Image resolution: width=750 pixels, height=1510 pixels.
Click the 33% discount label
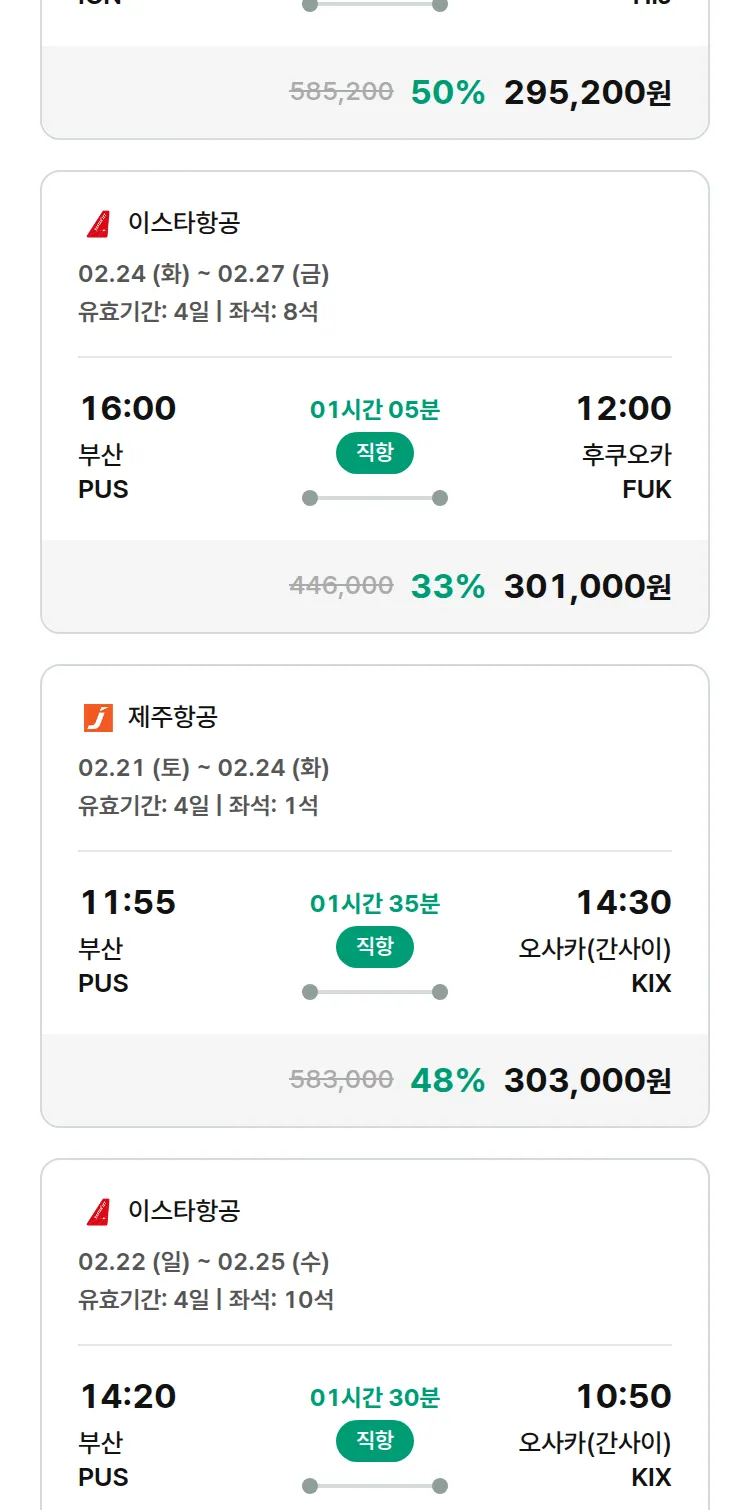447,586
